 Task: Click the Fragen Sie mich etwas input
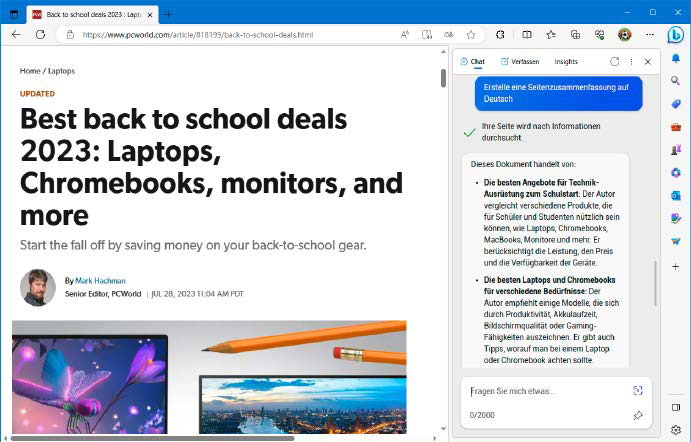(546, 391)
